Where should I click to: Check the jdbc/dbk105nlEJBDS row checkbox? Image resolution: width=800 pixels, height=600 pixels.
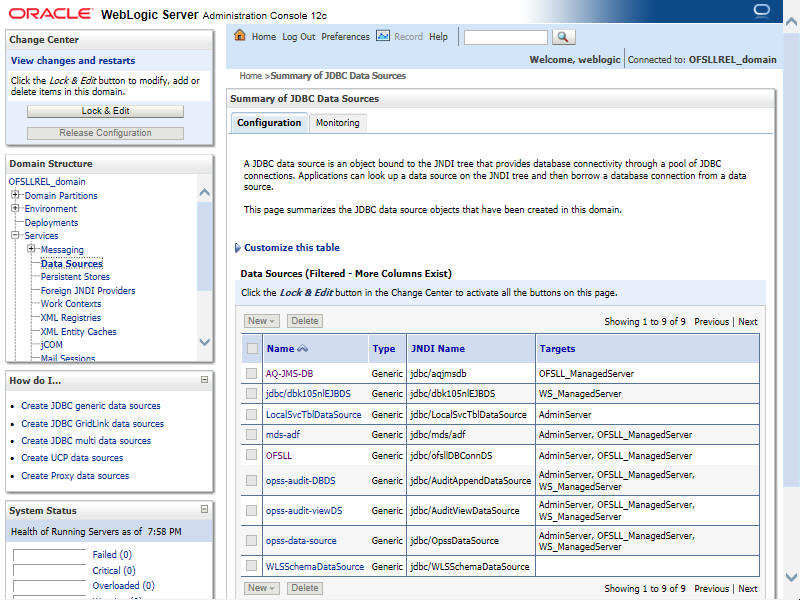pos(252,393)
